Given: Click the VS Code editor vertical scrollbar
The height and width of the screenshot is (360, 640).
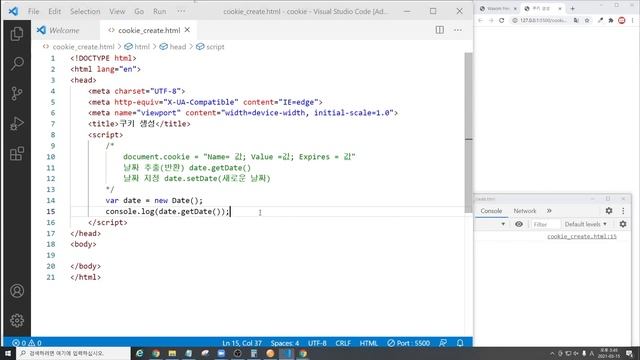Looking at the screenshot, I should 468,133.
